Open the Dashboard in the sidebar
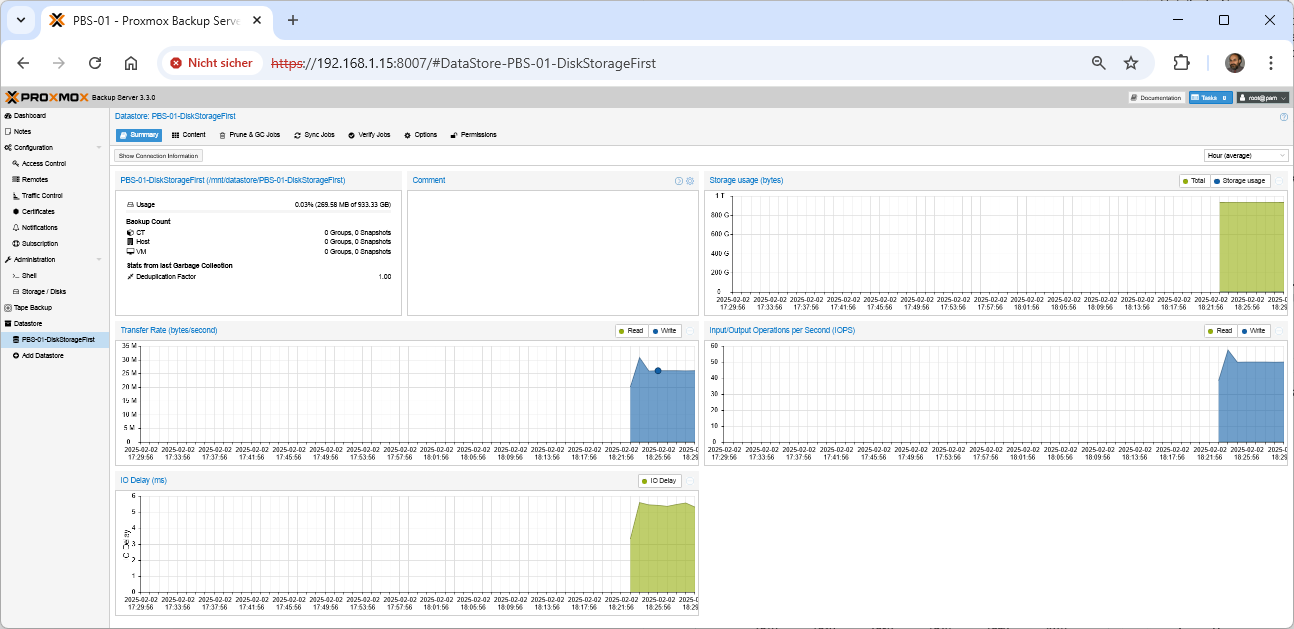 [29, 116]
